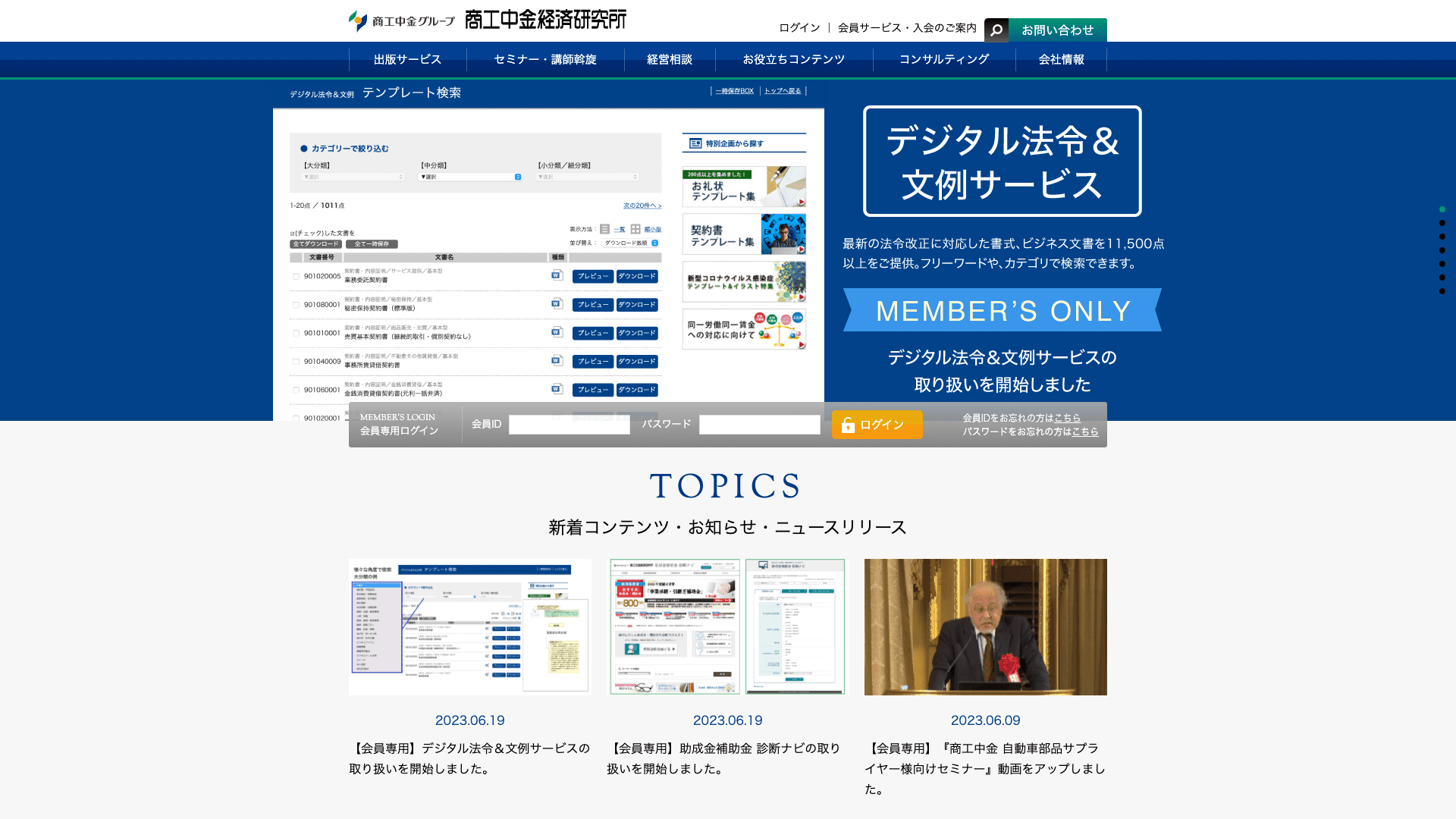Jump to the sixth slide indicator dot

point(1442,278)
